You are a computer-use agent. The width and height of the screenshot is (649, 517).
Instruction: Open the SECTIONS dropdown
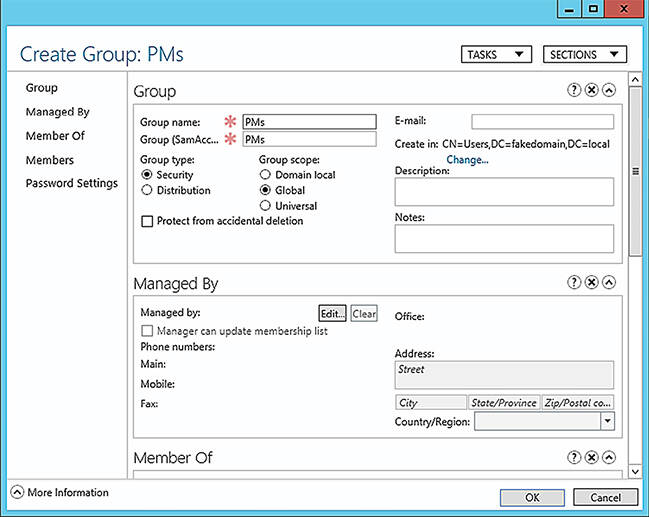(x=585, y=54)
